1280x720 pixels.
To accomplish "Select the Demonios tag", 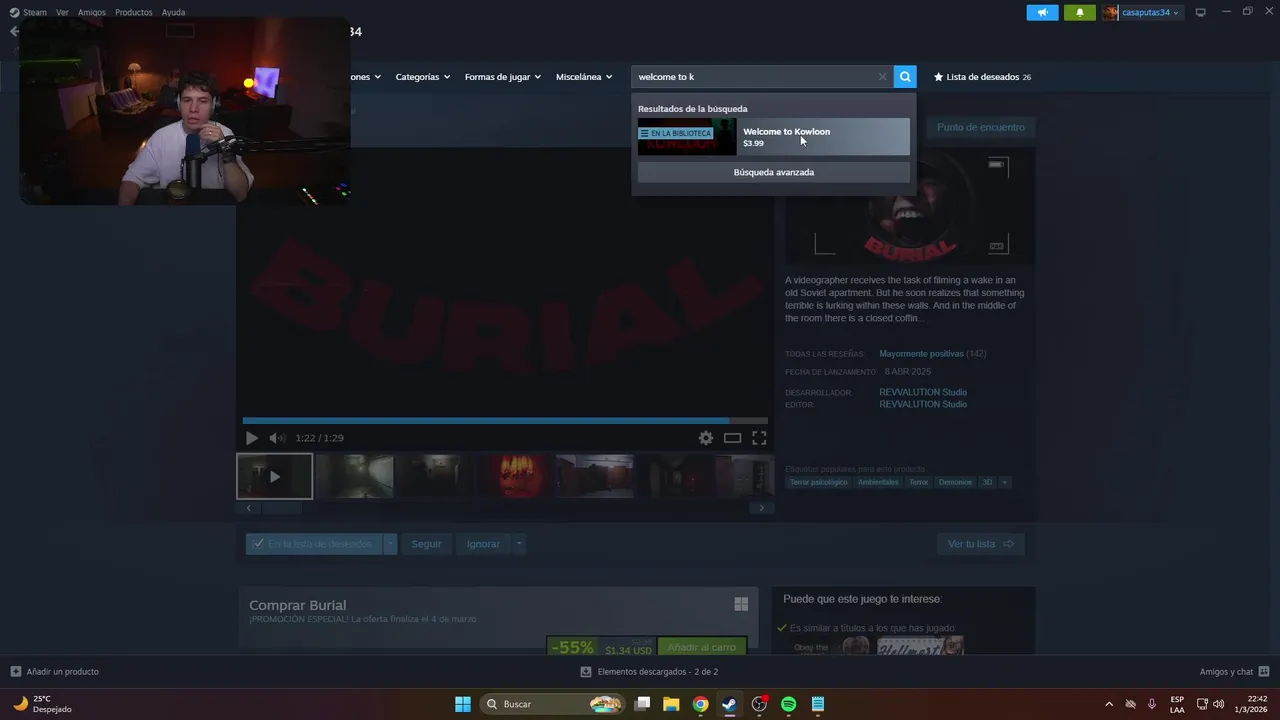I will coord(955,482).
